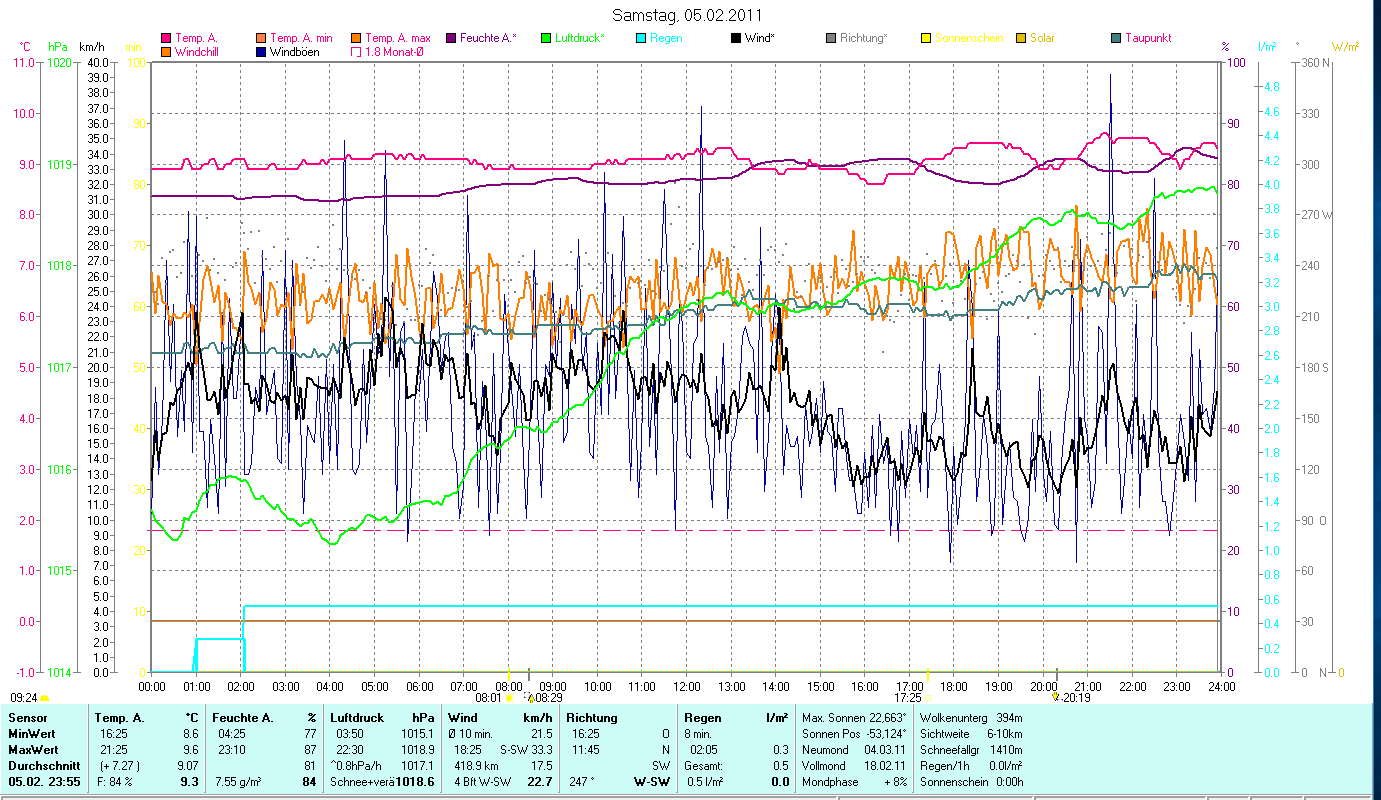The width and height of the screenshot is (1381, 800).
Task: Click the yellow Sonnenschein legend square
Action: click(x=926, y=38)
